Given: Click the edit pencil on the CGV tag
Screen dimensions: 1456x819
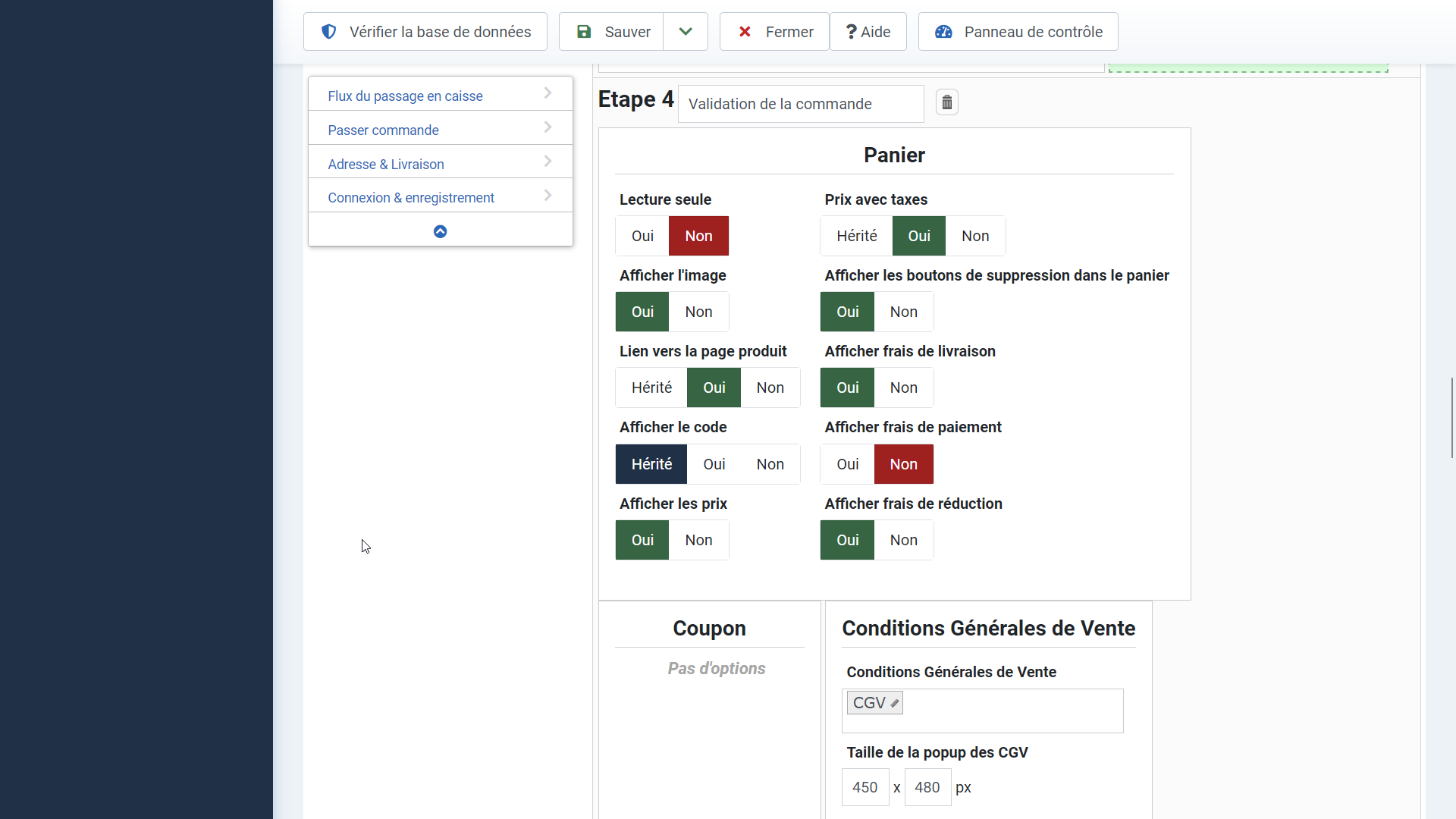Looking at the screenshot, I should coord(895,704).
